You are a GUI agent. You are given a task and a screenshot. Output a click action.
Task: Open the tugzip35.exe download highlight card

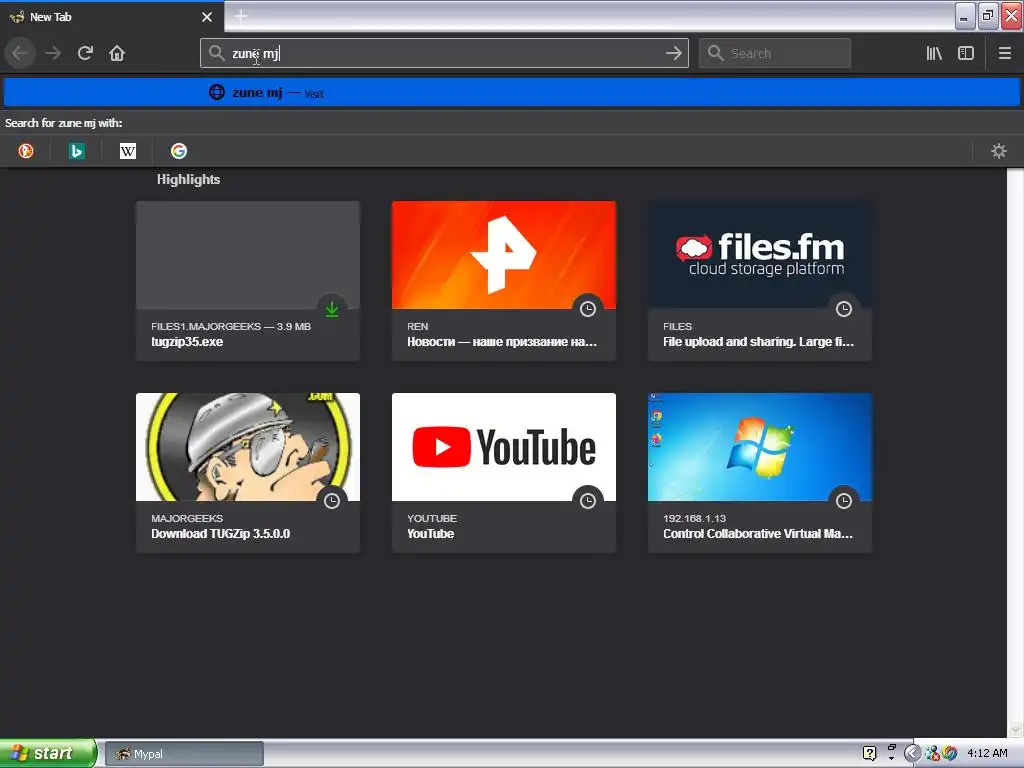pyautogui.click(x=248, y=281)
